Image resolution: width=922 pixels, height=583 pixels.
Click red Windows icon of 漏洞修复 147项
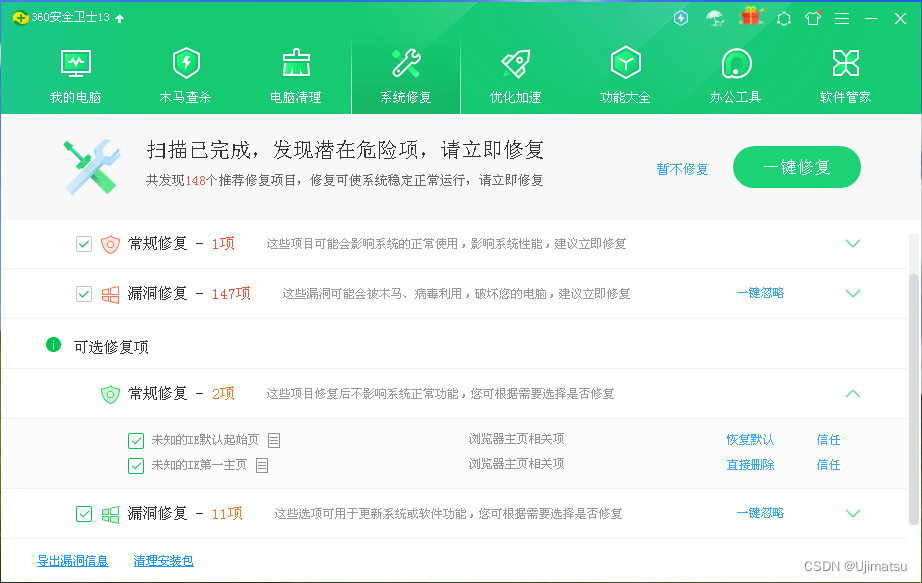110,294
